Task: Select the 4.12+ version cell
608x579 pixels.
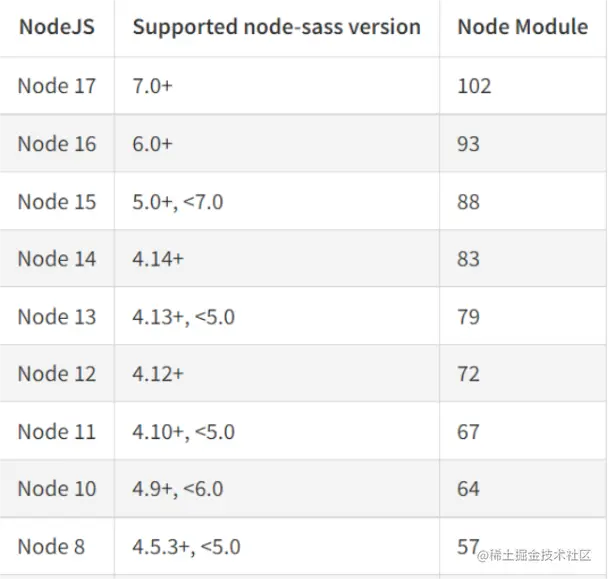Action: tap(157, 374)
